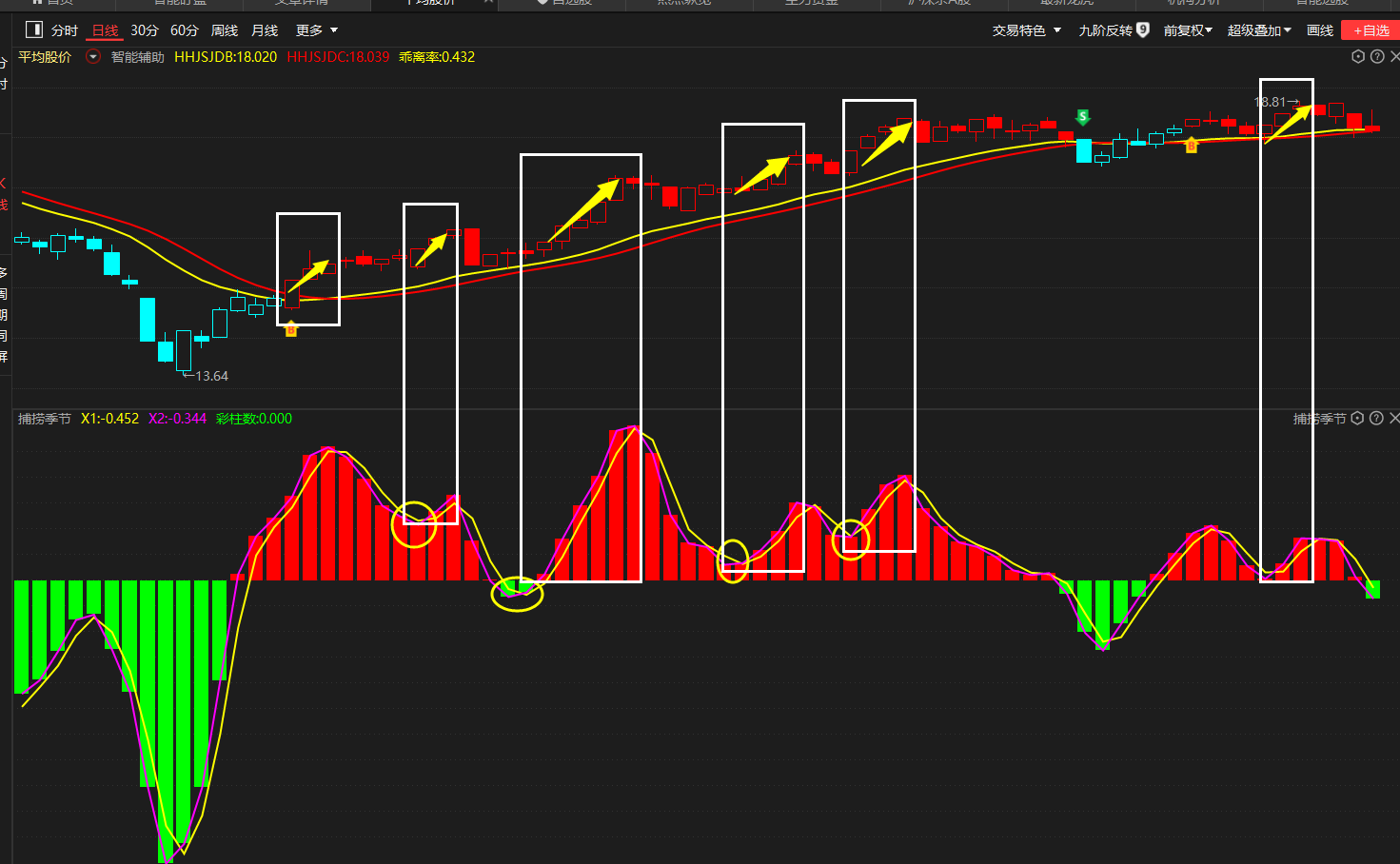Click the 彩柱数:0.000 value
This screenshot has height=864, width=1400.
click(254, 419)
